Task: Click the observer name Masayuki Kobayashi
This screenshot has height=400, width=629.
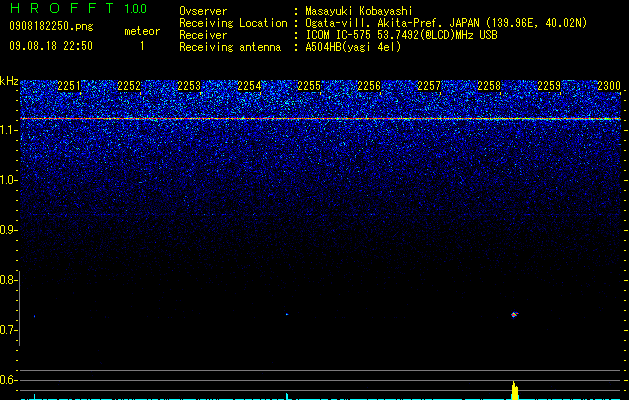Action: pos(358,11)
